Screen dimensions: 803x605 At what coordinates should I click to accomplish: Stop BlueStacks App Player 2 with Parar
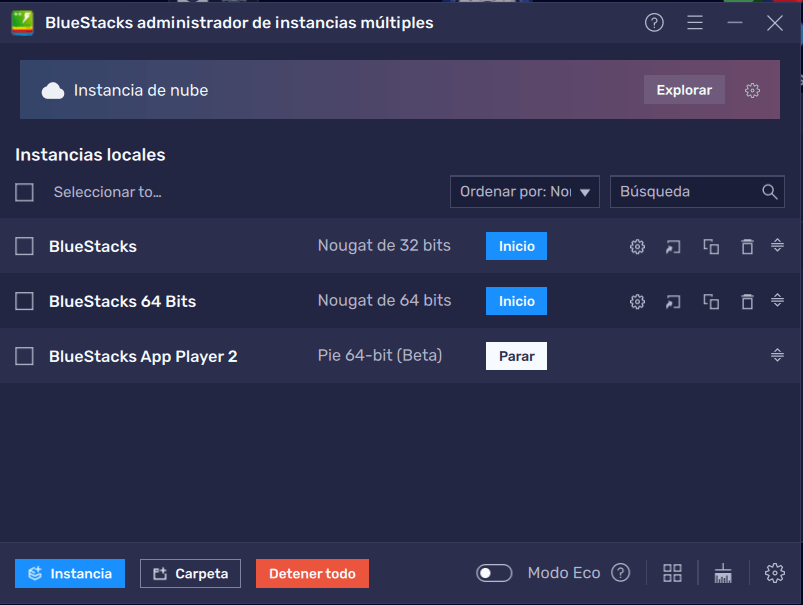coord(516,356)
